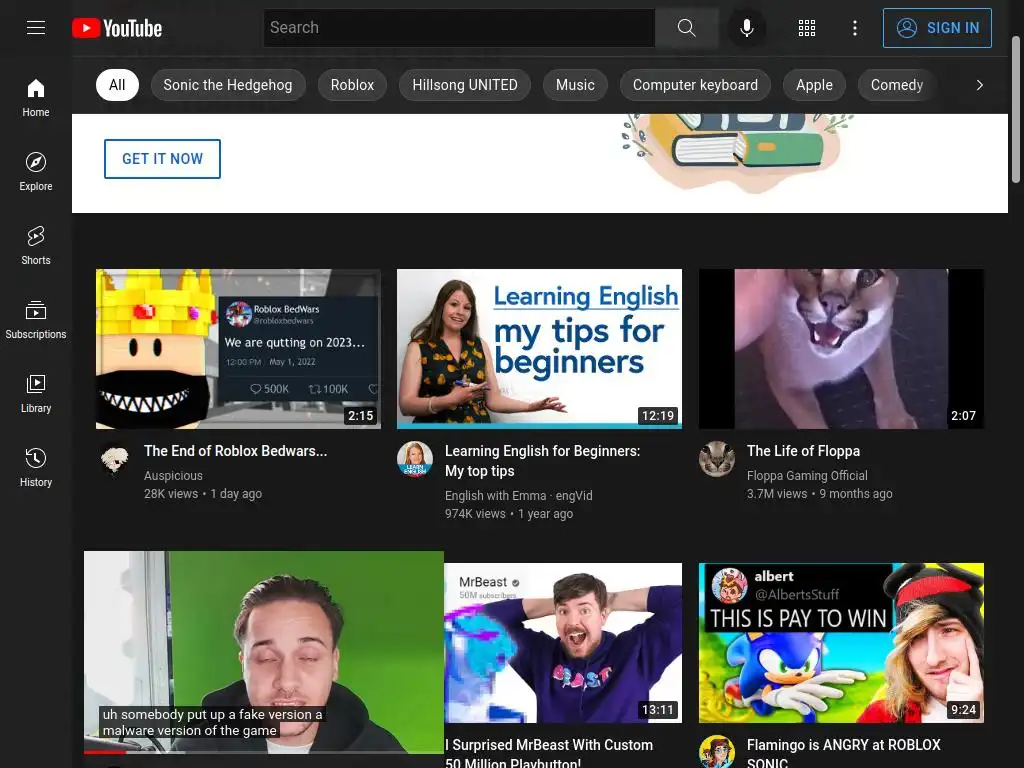Screen dimensions: 1024x768
Task: Open the green-screen malware video preview
Action: (x=264, y=652)
